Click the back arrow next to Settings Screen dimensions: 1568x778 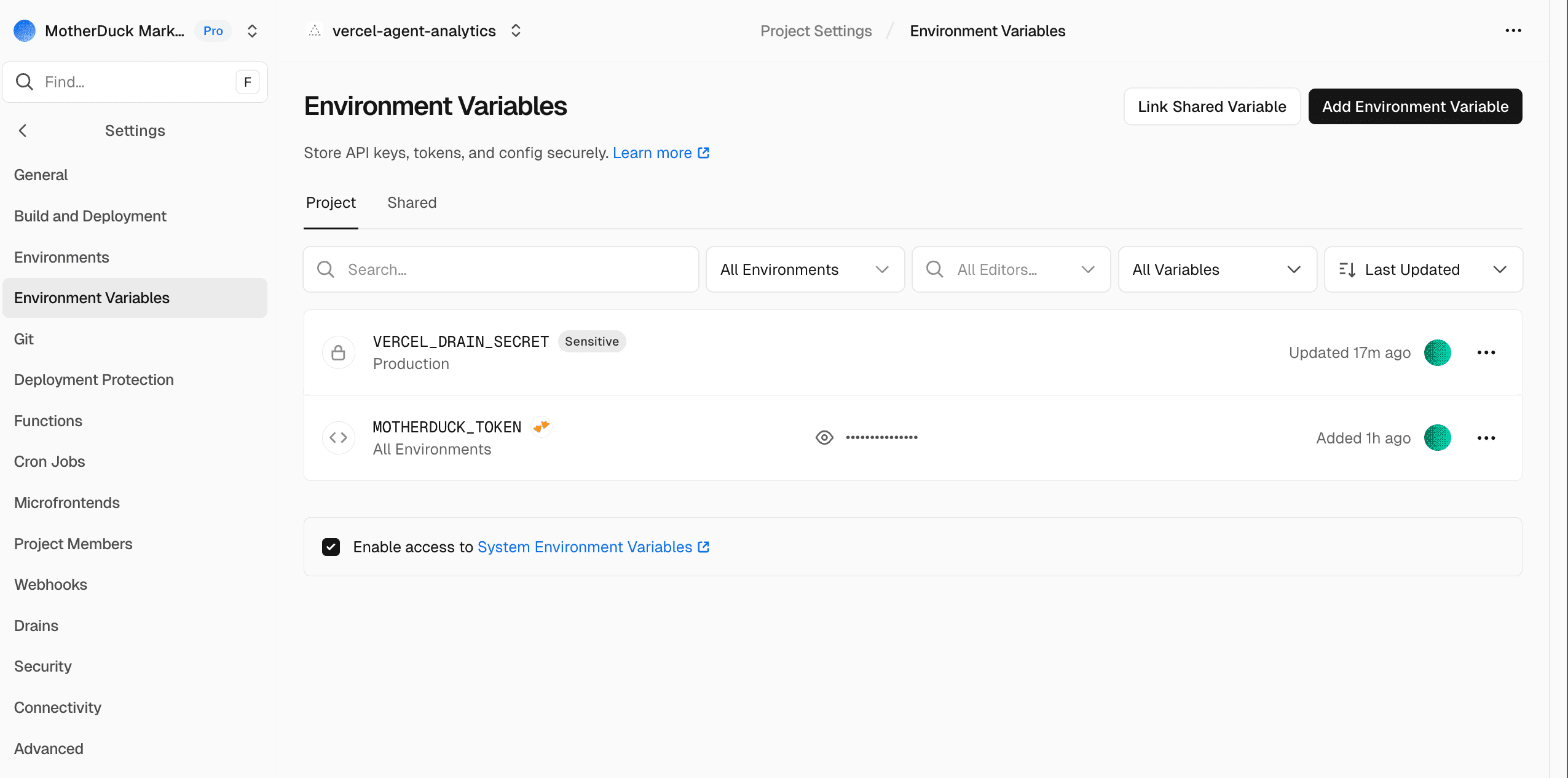pos(22,130)
